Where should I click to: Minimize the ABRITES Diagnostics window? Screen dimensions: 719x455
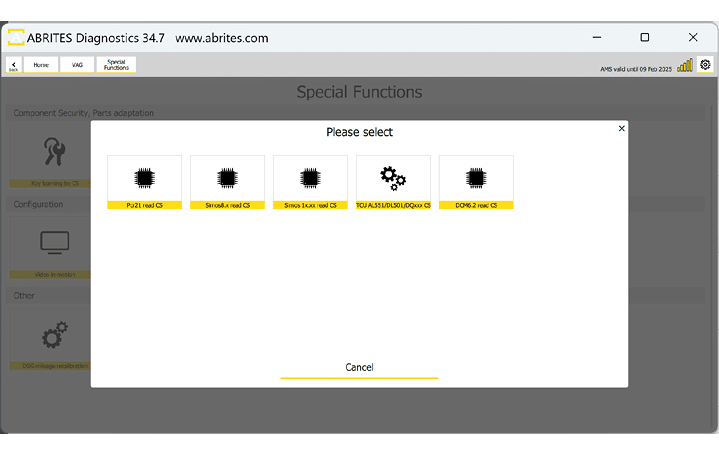(596, 38)
